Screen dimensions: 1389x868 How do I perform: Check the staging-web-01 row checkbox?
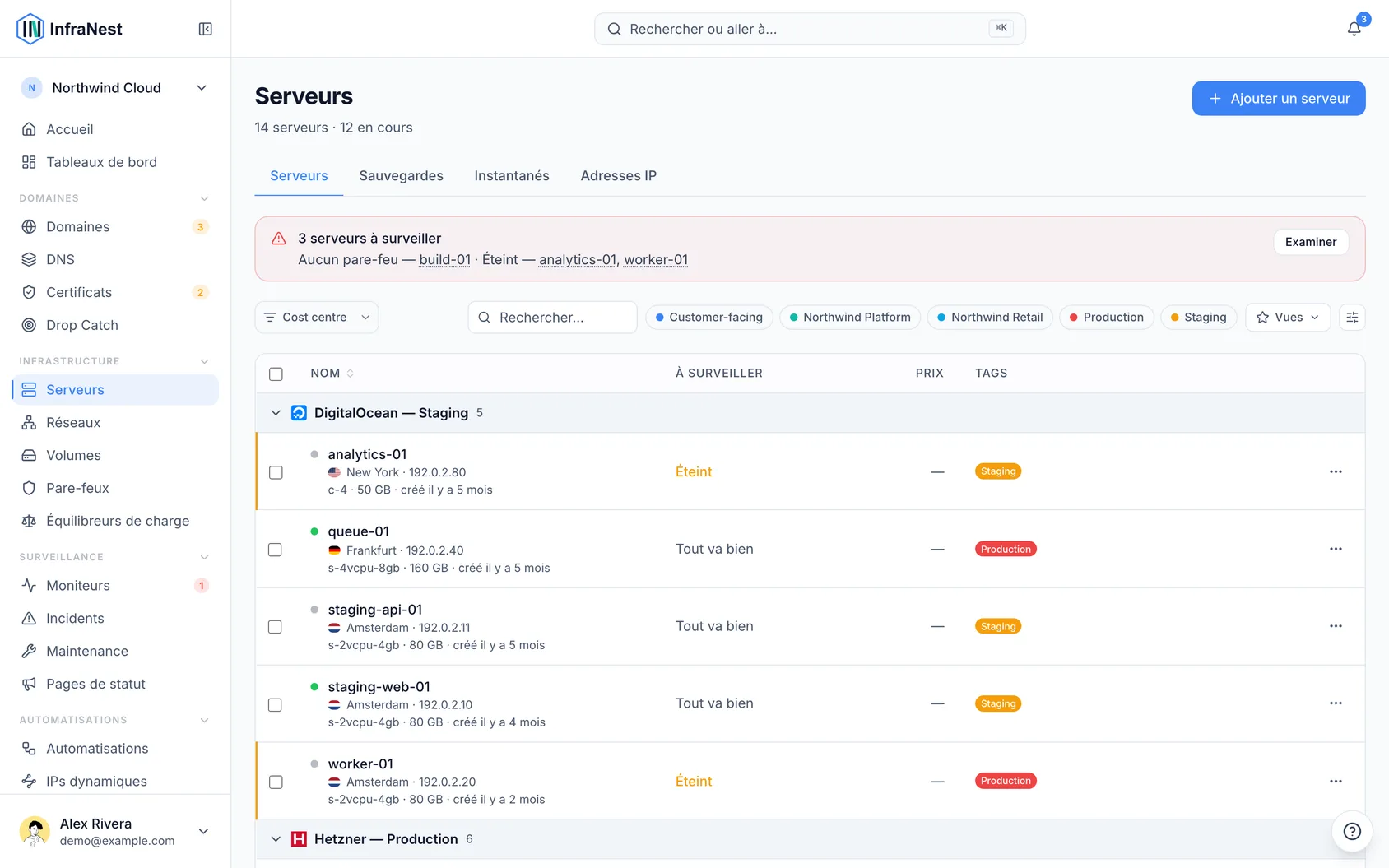tap(276, 704)
